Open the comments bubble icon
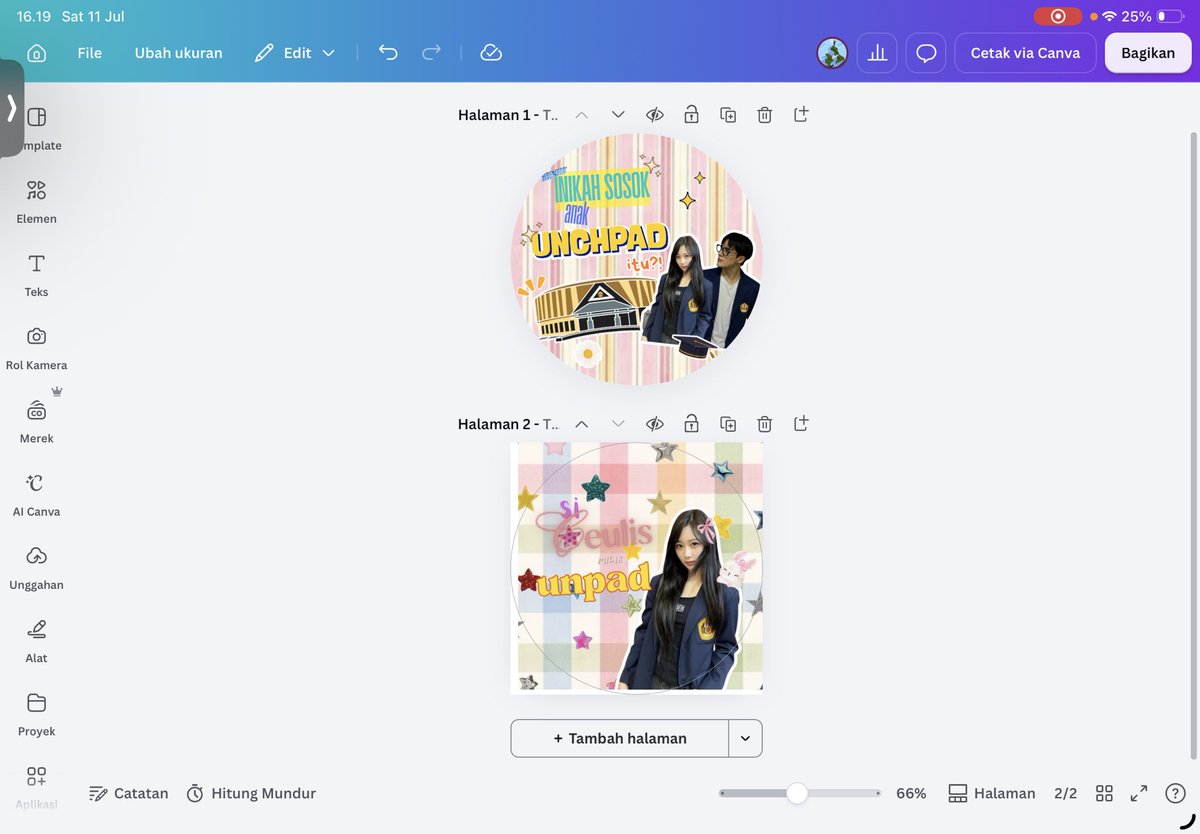 point(926,53)
